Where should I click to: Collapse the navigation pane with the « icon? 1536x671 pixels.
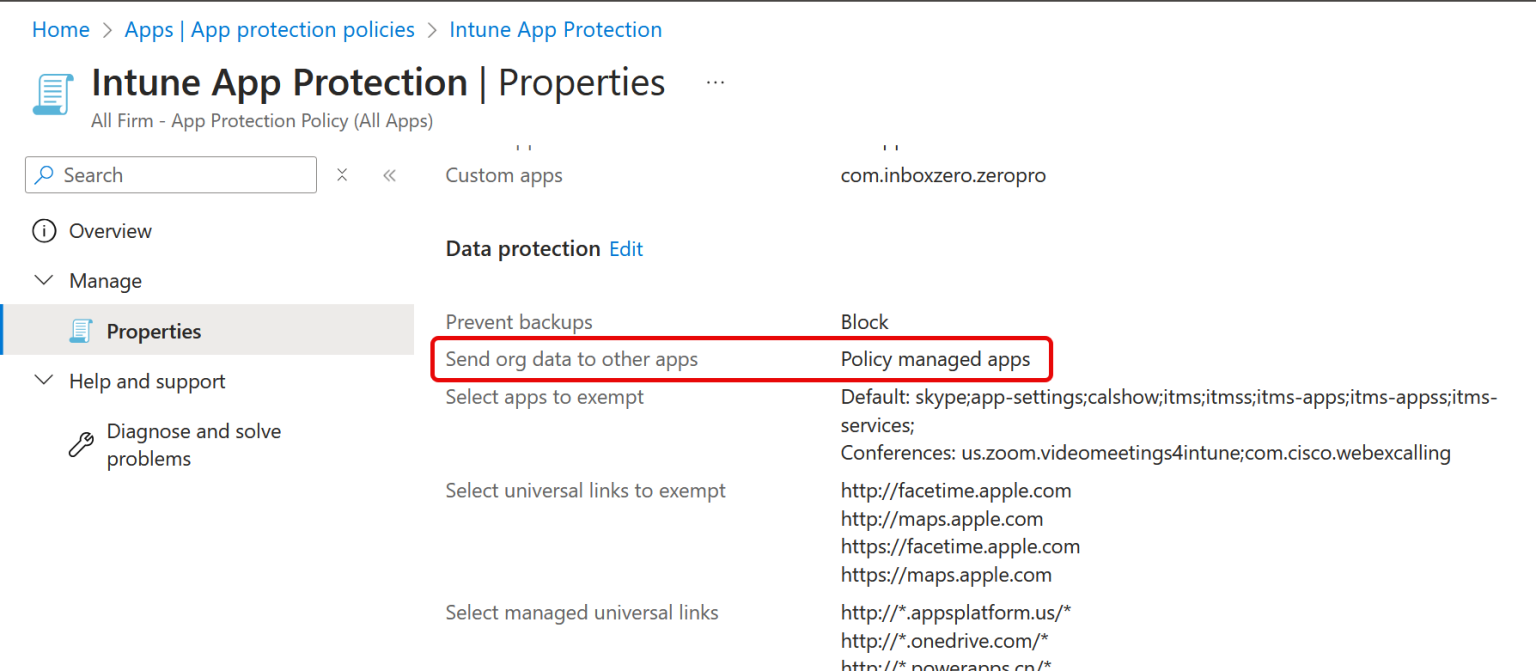click(x=389, y=174)
